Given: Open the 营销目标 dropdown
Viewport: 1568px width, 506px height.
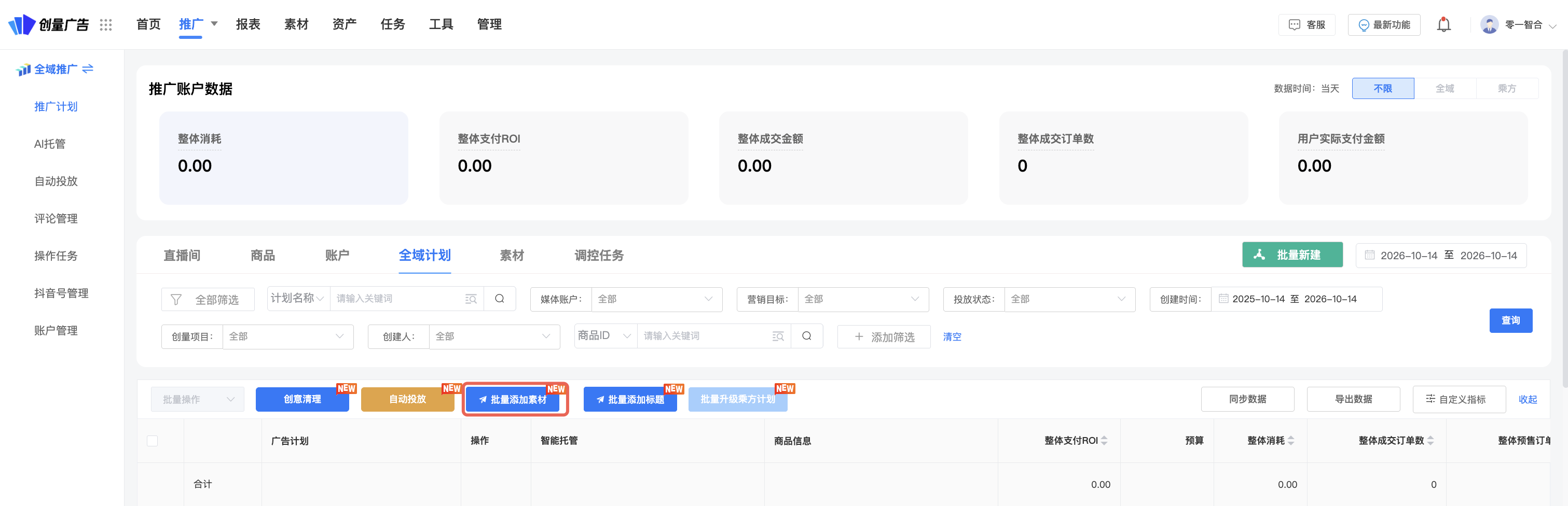Looking at the screenshot, I should (863, 299).
